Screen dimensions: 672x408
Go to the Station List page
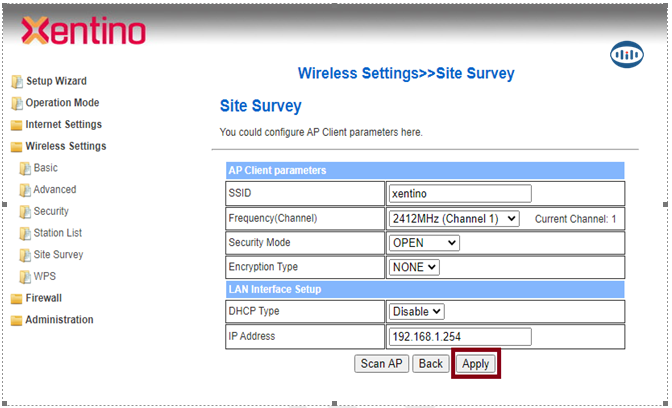(x=57, y=233)
